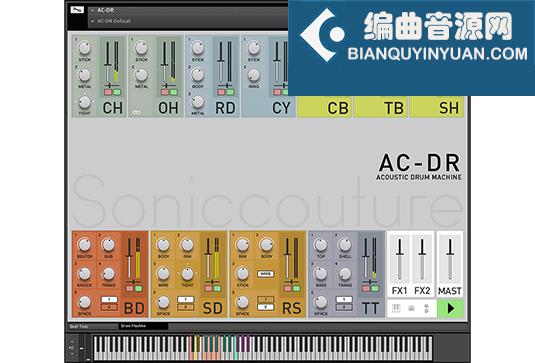Select button 1 in the TT panel
535x363 pixels.
(x=344, y=299)
